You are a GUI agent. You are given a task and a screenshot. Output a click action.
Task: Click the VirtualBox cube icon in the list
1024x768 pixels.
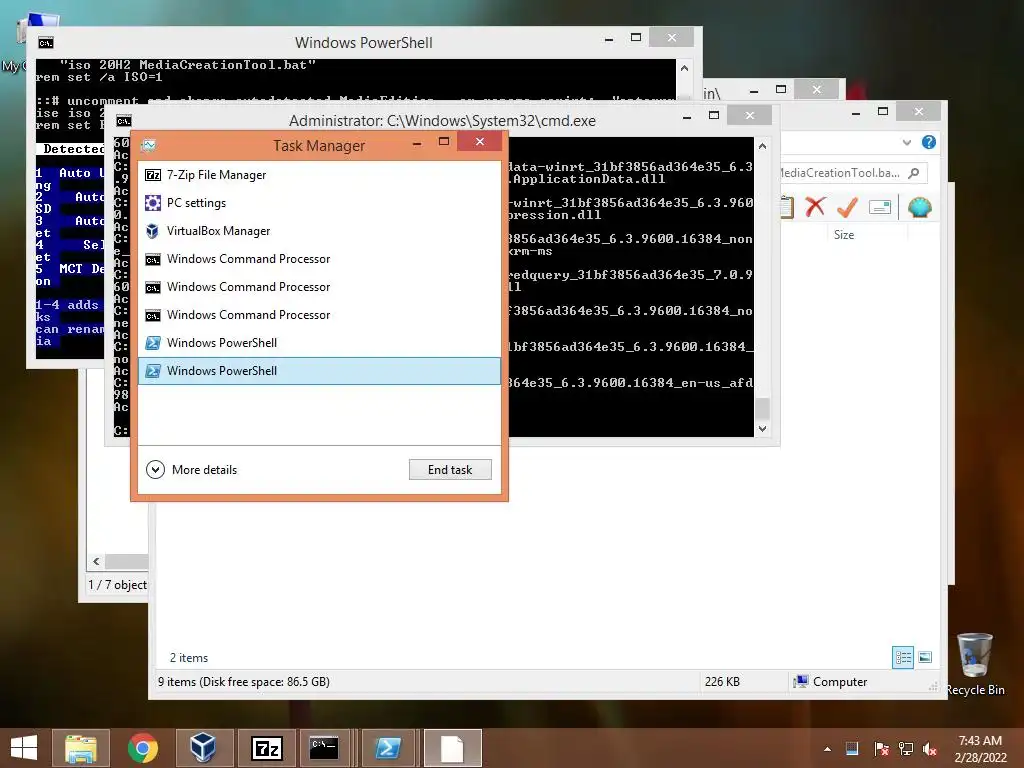(153, 231)
